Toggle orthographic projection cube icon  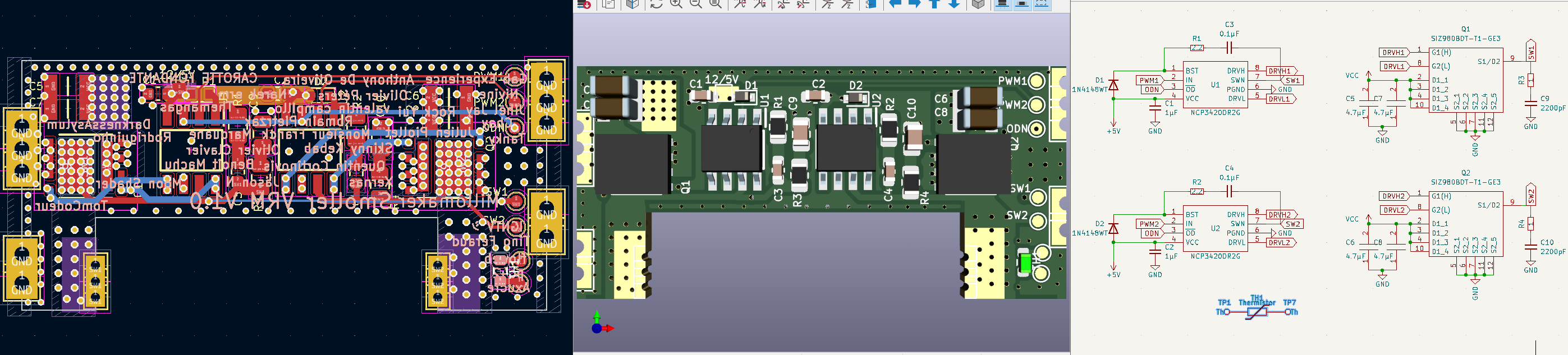(x=978, y=4)
